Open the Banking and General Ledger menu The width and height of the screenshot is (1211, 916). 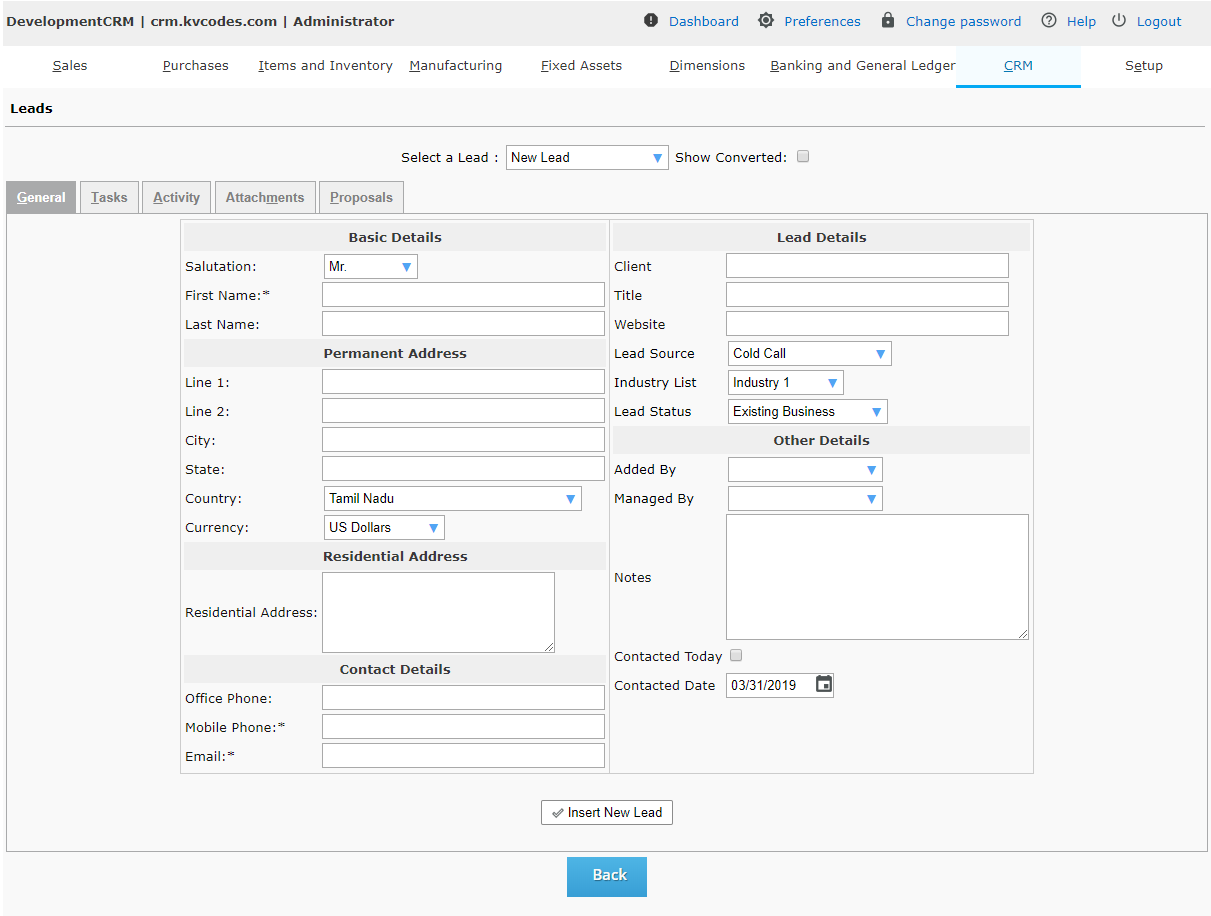coord(862,66)
